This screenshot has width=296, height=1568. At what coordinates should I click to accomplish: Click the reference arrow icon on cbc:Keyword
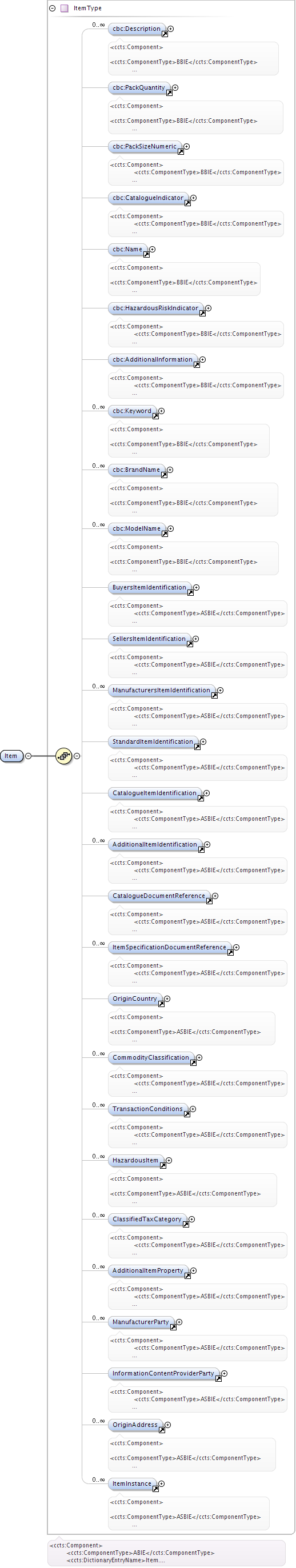[x=155, y=416]
